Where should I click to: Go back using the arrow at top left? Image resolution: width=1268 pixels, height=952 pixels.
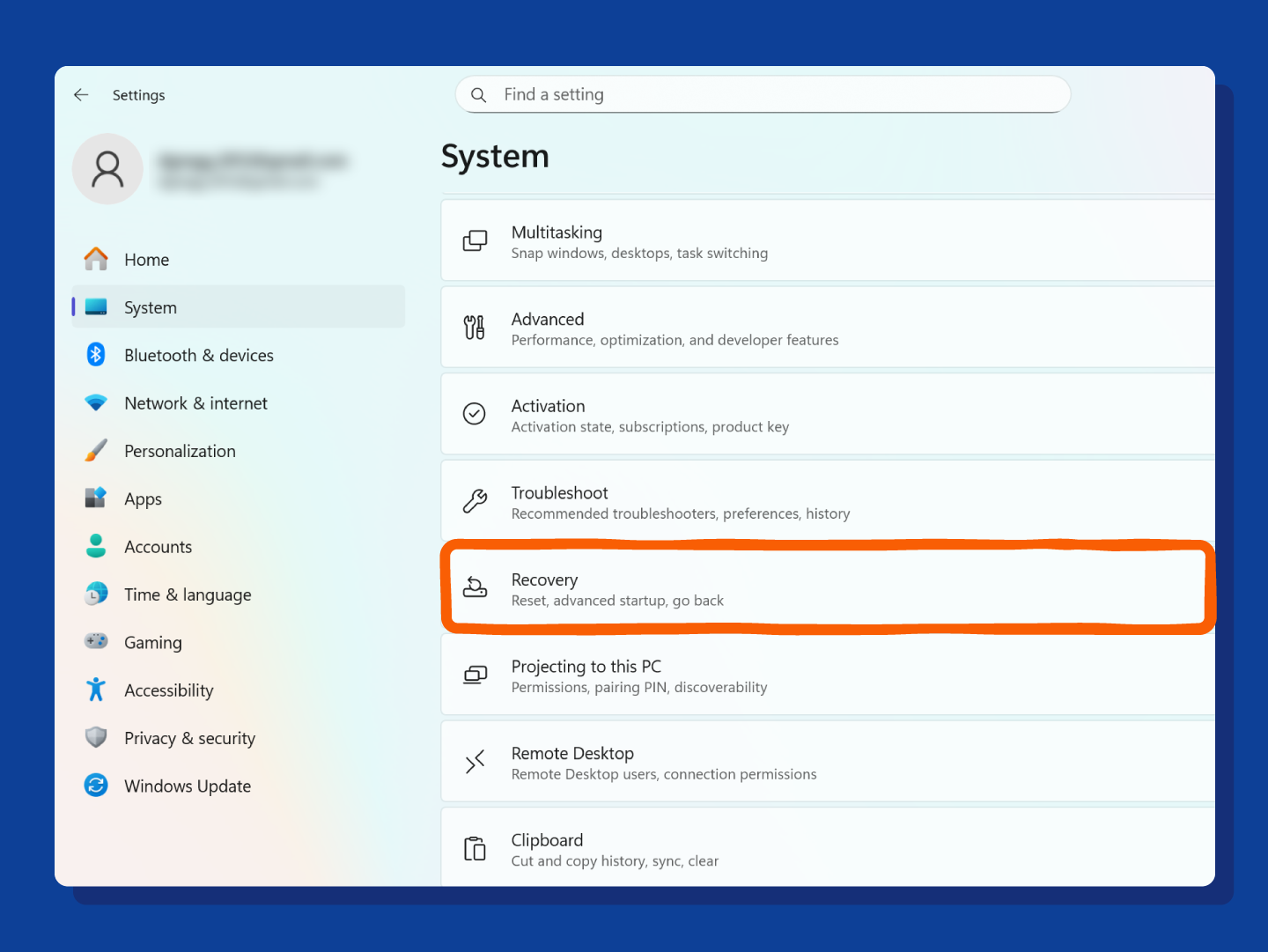[x=80, y=94]
